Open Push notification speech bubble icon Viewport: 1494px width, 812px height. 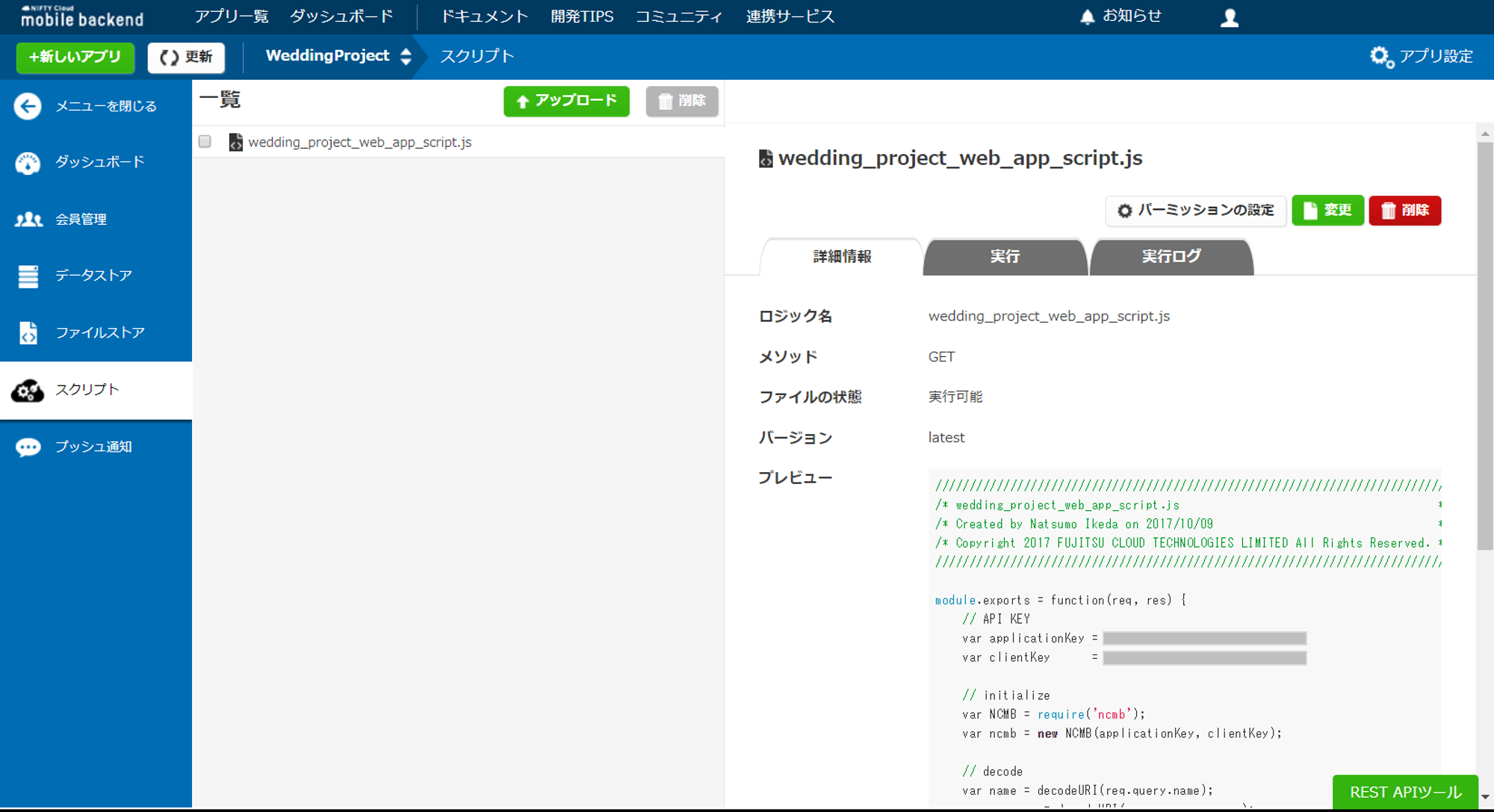(28, 447)
